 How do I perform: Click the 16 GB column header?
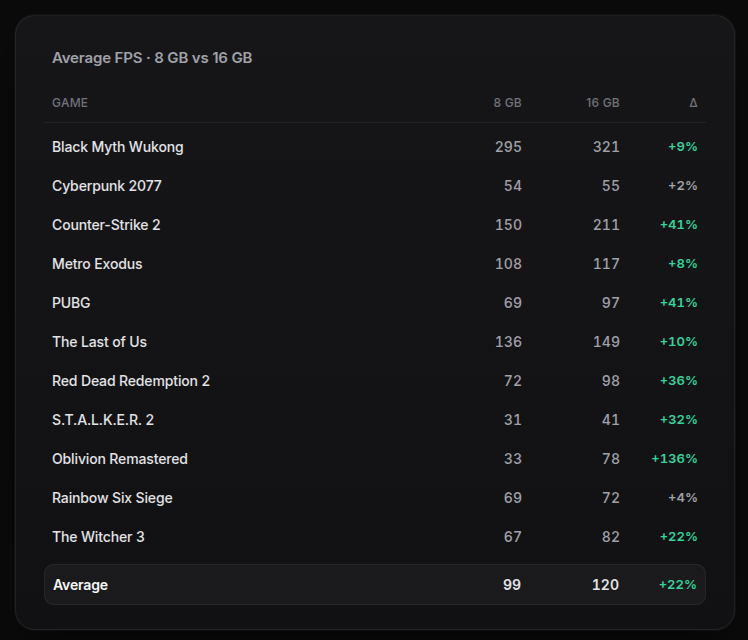click(603, 103)
